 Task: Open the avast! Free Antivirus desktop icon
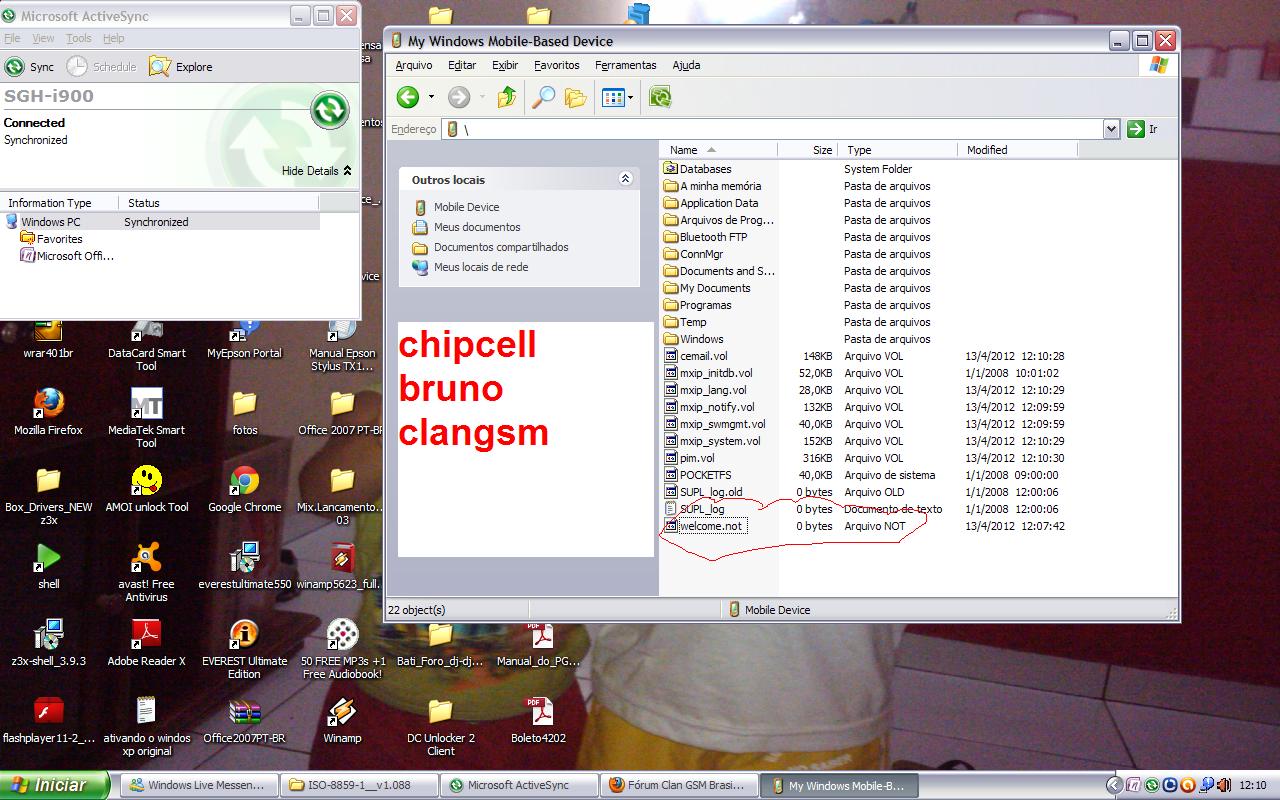tap(146, 571)
